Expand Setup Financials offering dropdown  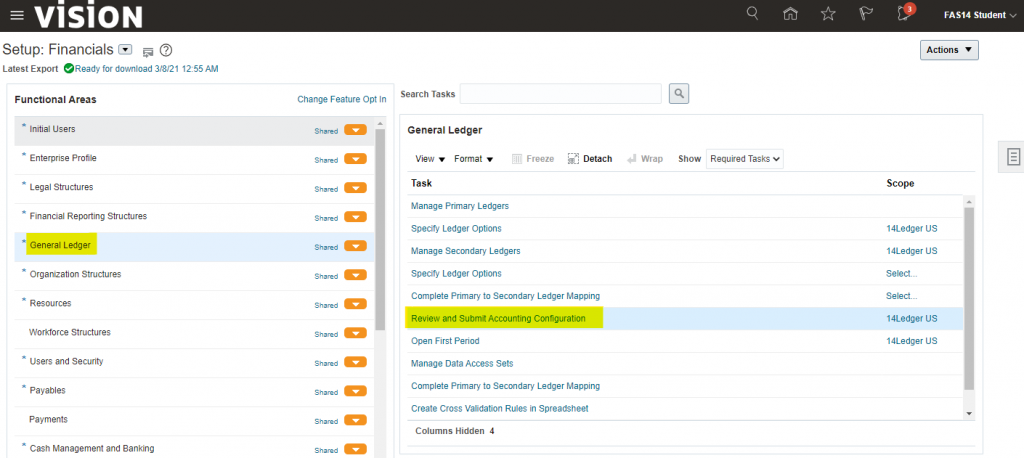(x=125, y=50)
